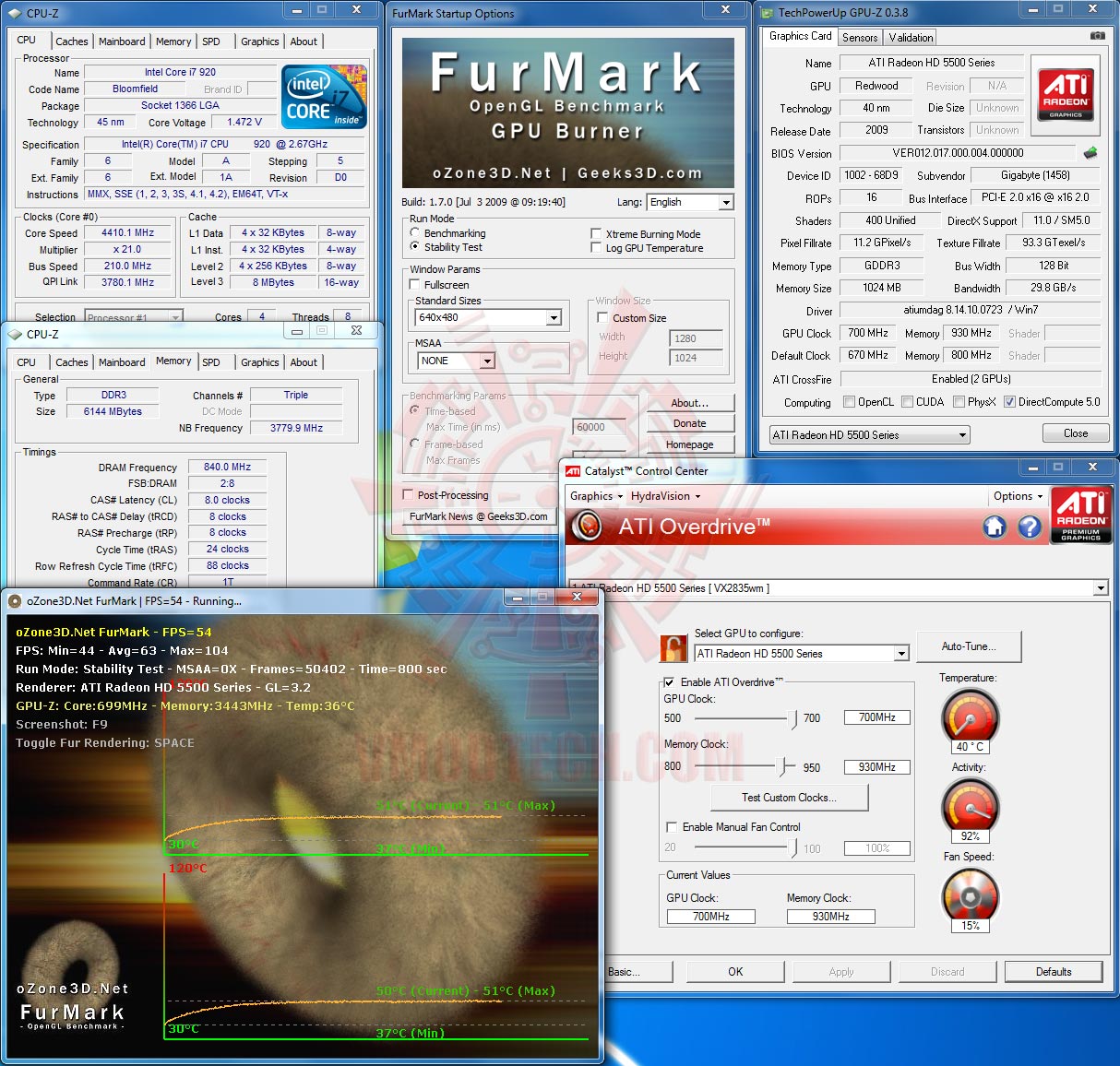
Task: Open the About tab in second CPU-Z window
Action: coord(304,362)
